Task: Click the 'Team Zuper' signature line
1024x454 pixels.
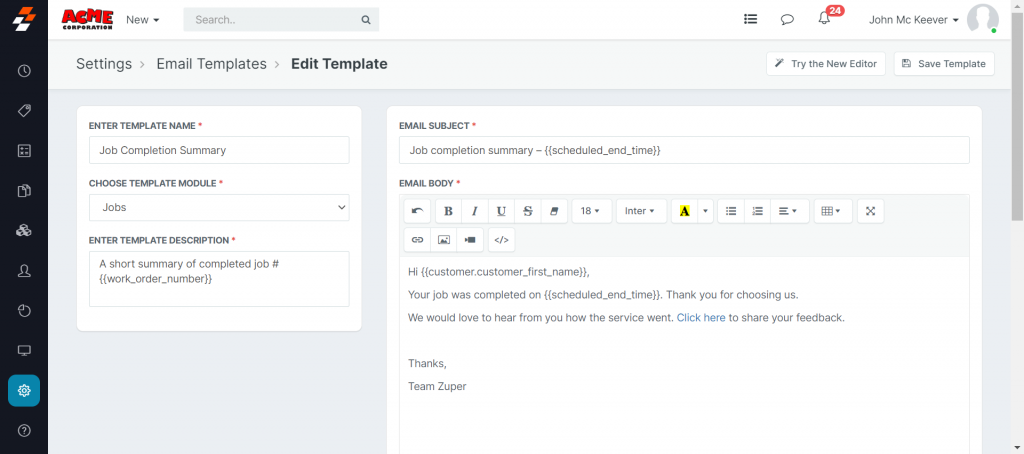Action: pyautogui.click(x=437, y=386)
